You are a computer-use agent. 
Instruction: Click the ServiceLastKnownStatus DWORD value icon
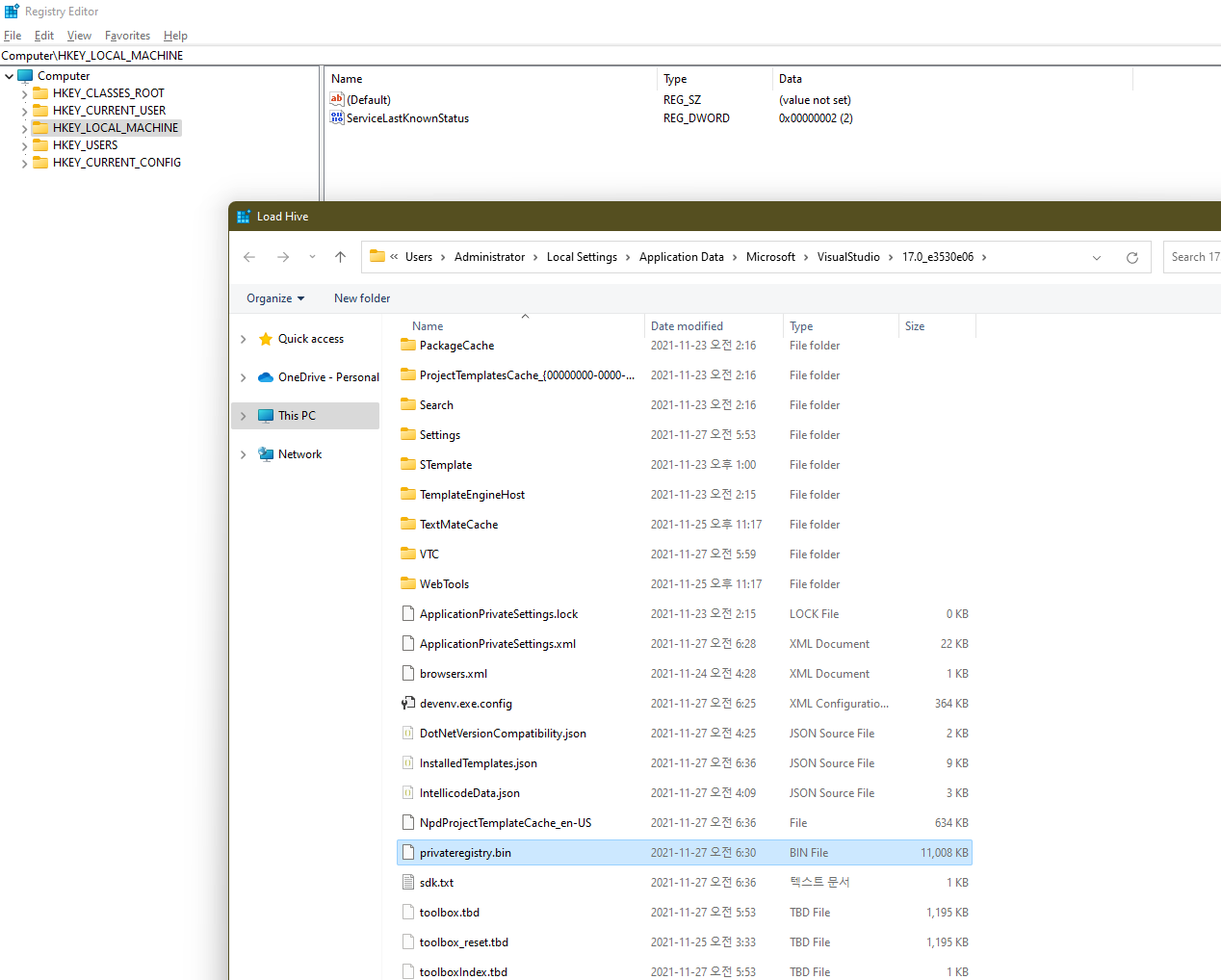337,117
